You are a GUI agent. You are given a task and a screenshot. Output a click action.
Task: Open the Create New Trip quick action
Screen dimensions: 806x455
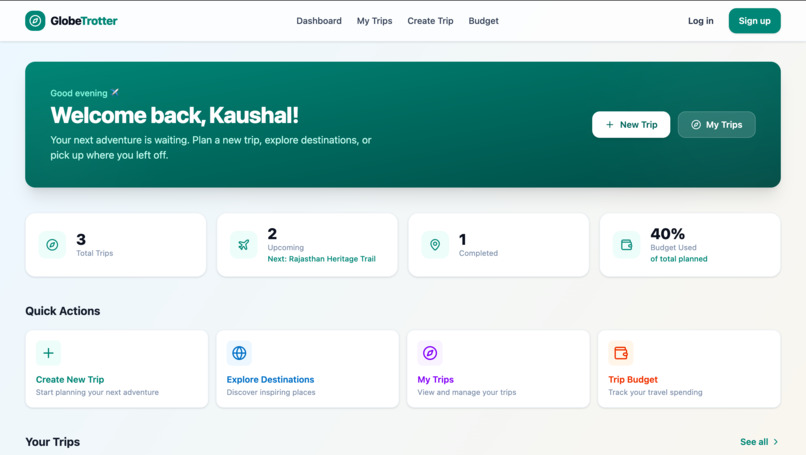click(x=117, y=369)
